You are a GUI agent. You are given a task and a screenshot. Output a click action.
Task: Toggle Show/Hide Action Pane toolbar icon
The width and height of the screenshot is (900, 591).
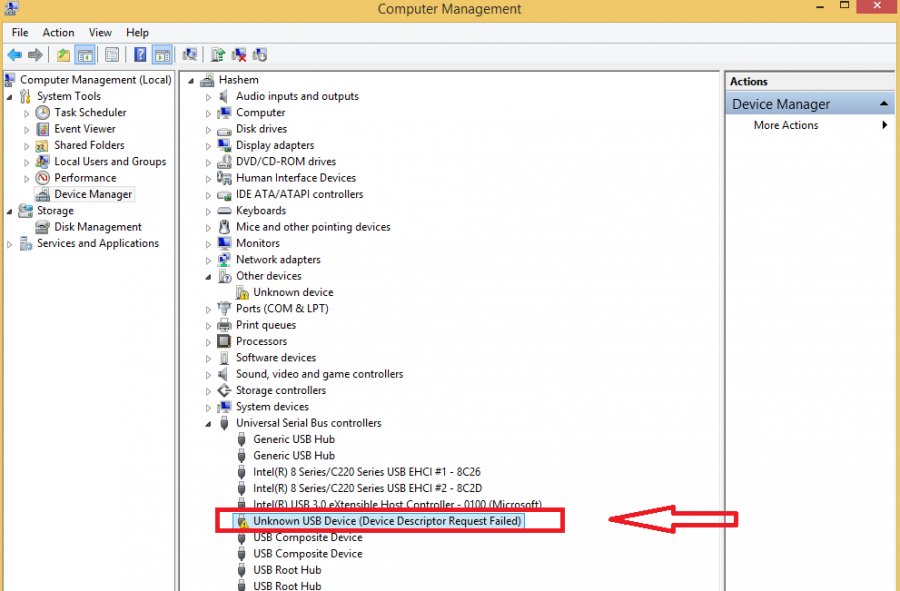[x=162, y=55]
